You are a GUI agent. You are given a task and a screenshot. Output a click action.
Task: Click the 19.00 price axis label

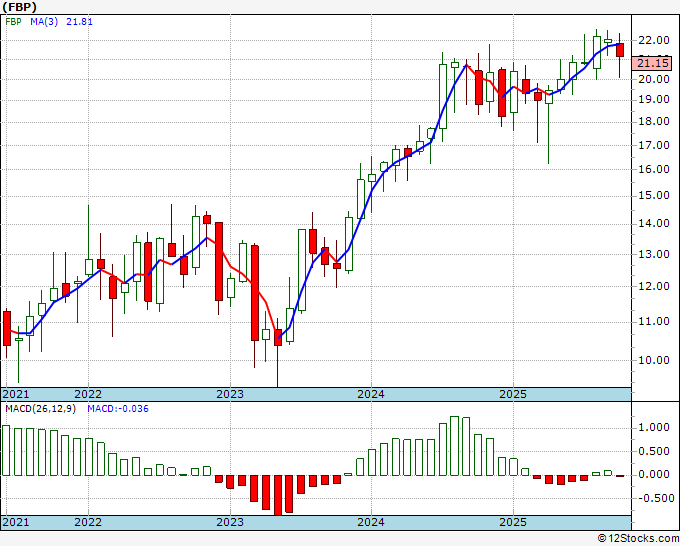[x=654, y=99]
